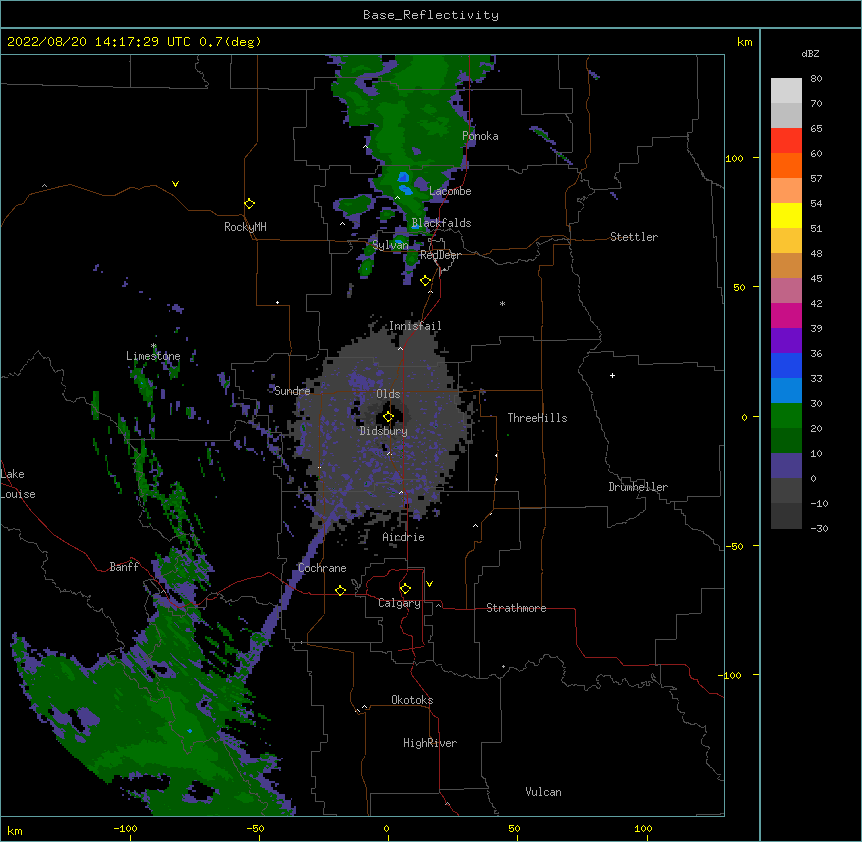Click the RockyMH label
862x842 pixels.
pyautogui.click(x=245, y=227)
